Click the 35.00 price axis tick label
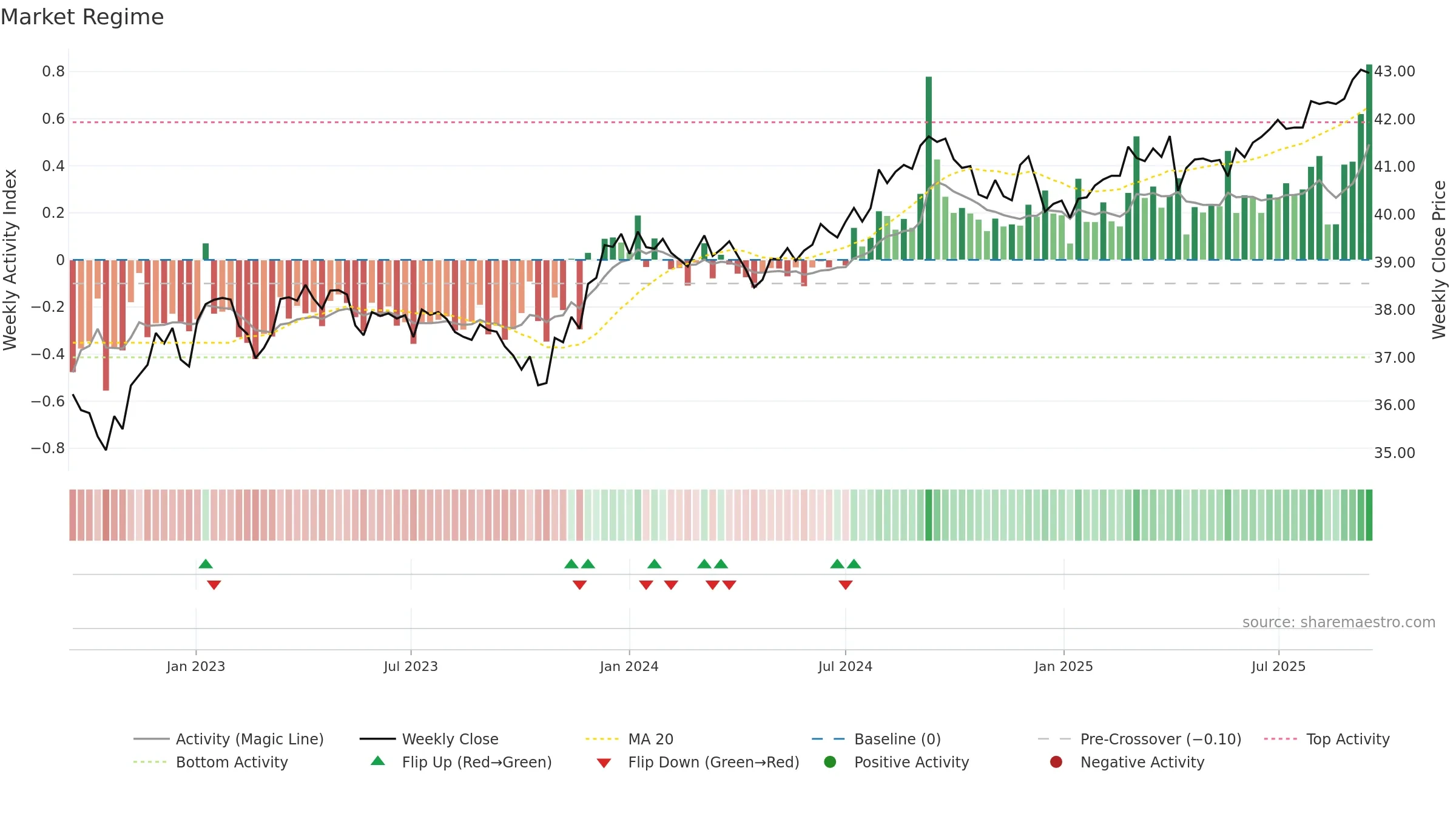1456x819 pixels. point(1394,453)
